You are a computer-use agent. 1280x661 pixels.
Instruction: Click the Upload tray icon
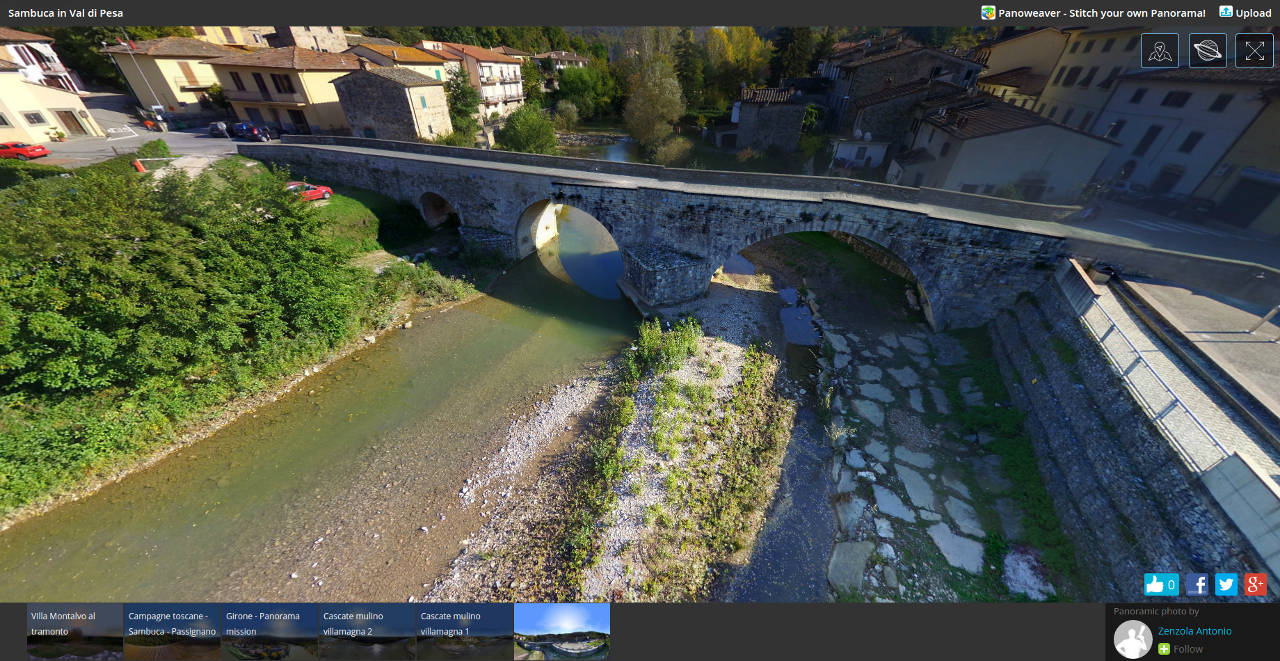[1226, 12]
